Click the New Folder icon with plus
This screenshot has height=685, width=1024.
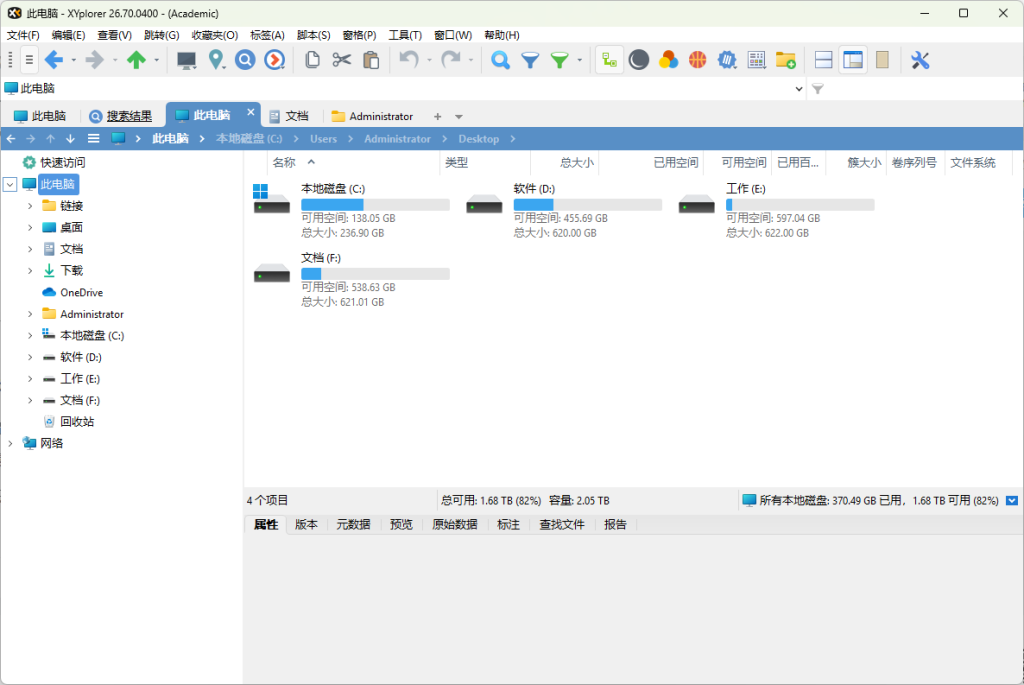785,60
